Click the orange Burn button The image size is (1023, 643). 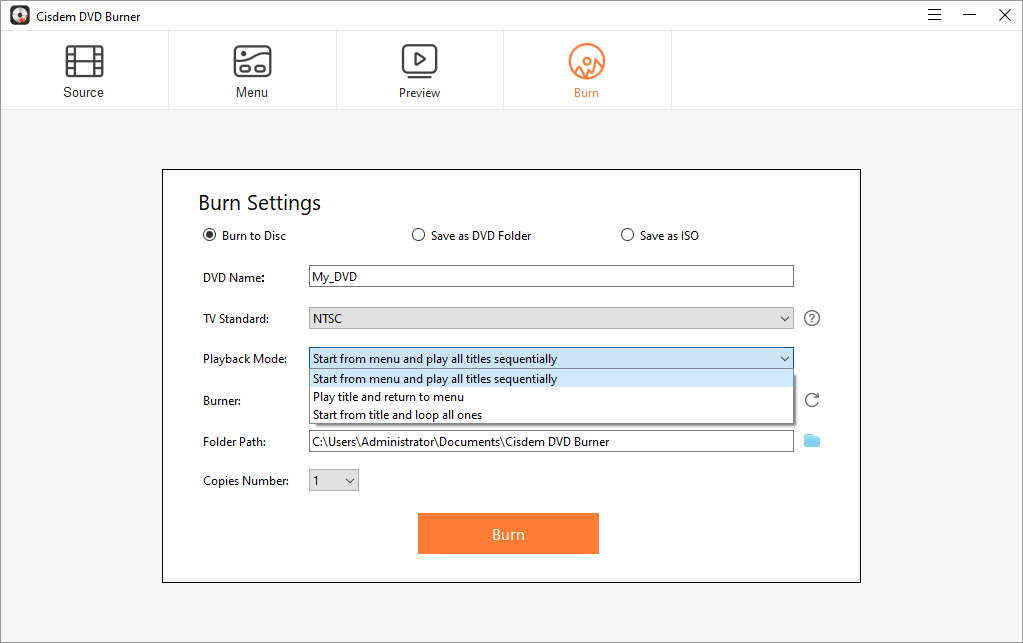(x=508, y=533)
